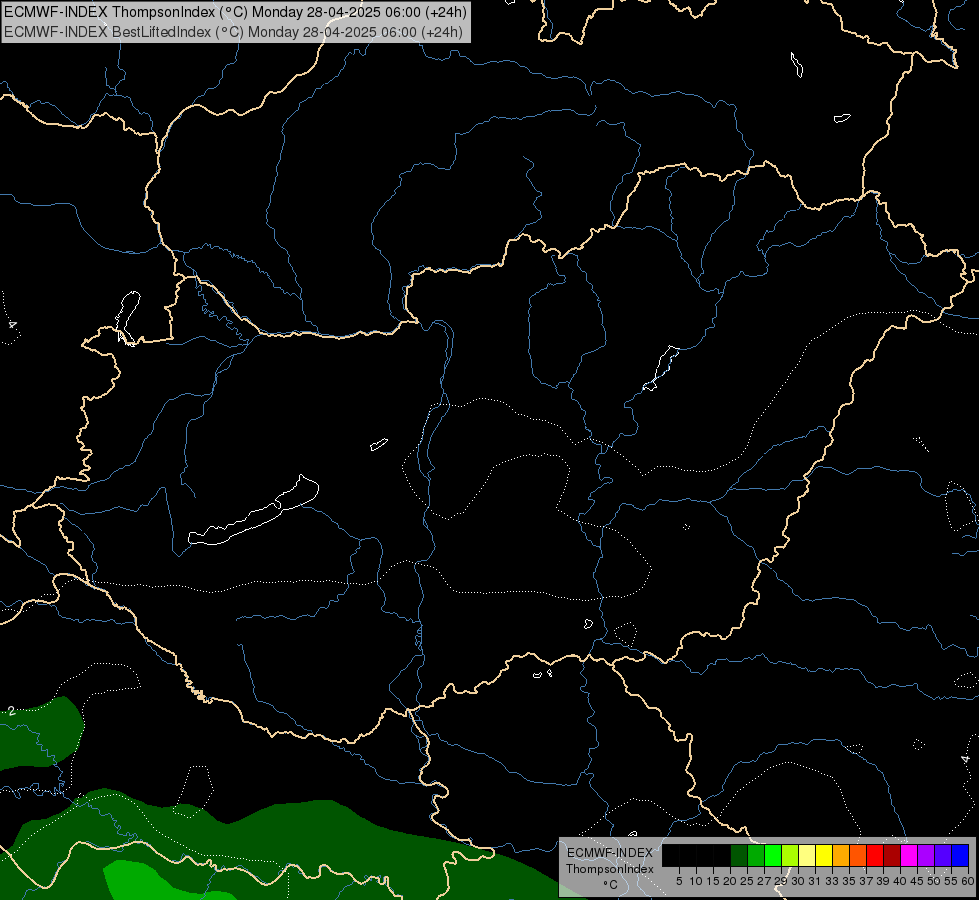Click legend tick label 35
The width and height of the screenshot is (979, 900).
click(849, 881)
